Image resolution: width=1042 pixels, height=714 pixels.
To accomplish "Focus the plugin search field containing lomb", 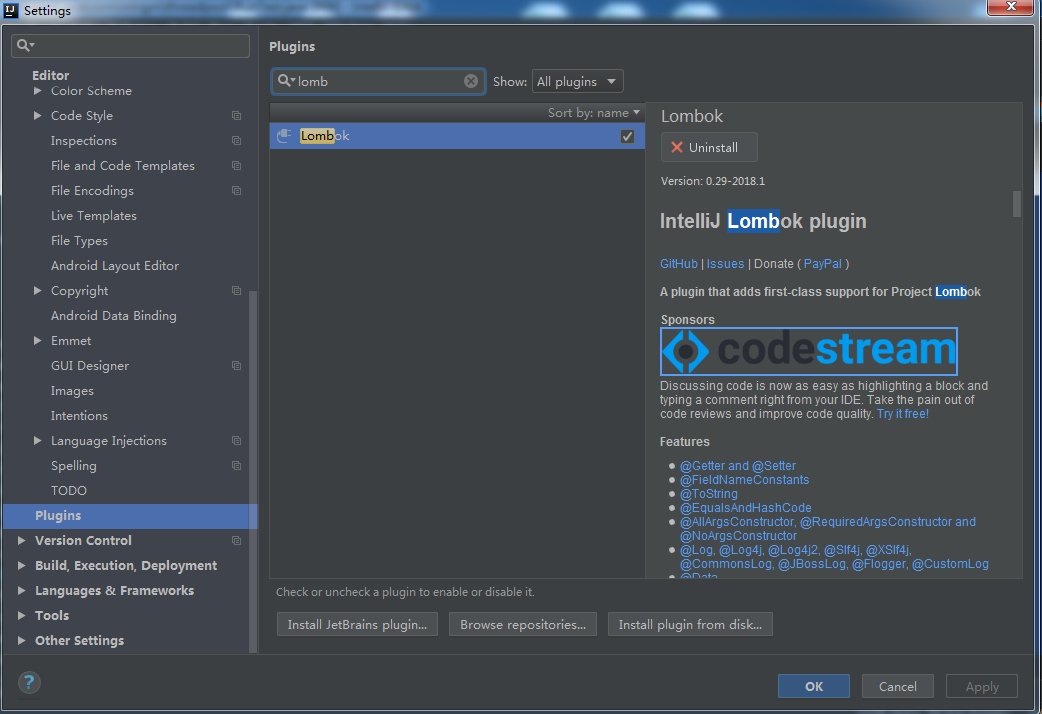I will [x=378, y=81].
